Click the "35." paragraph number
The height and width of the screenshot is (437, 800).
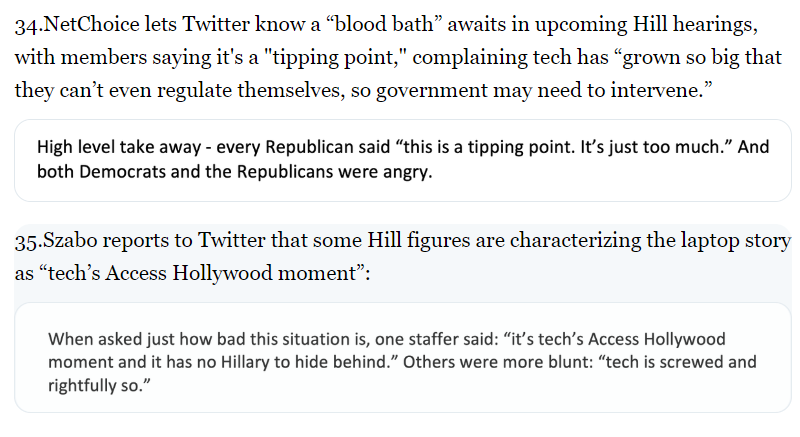point(28,242)
